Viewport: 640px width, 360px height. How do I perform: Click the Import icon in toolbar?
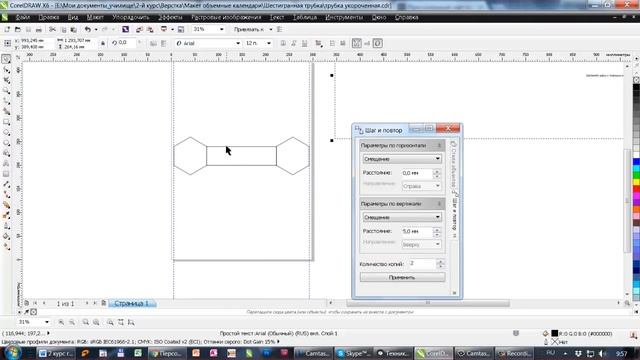tap(139, 29)
